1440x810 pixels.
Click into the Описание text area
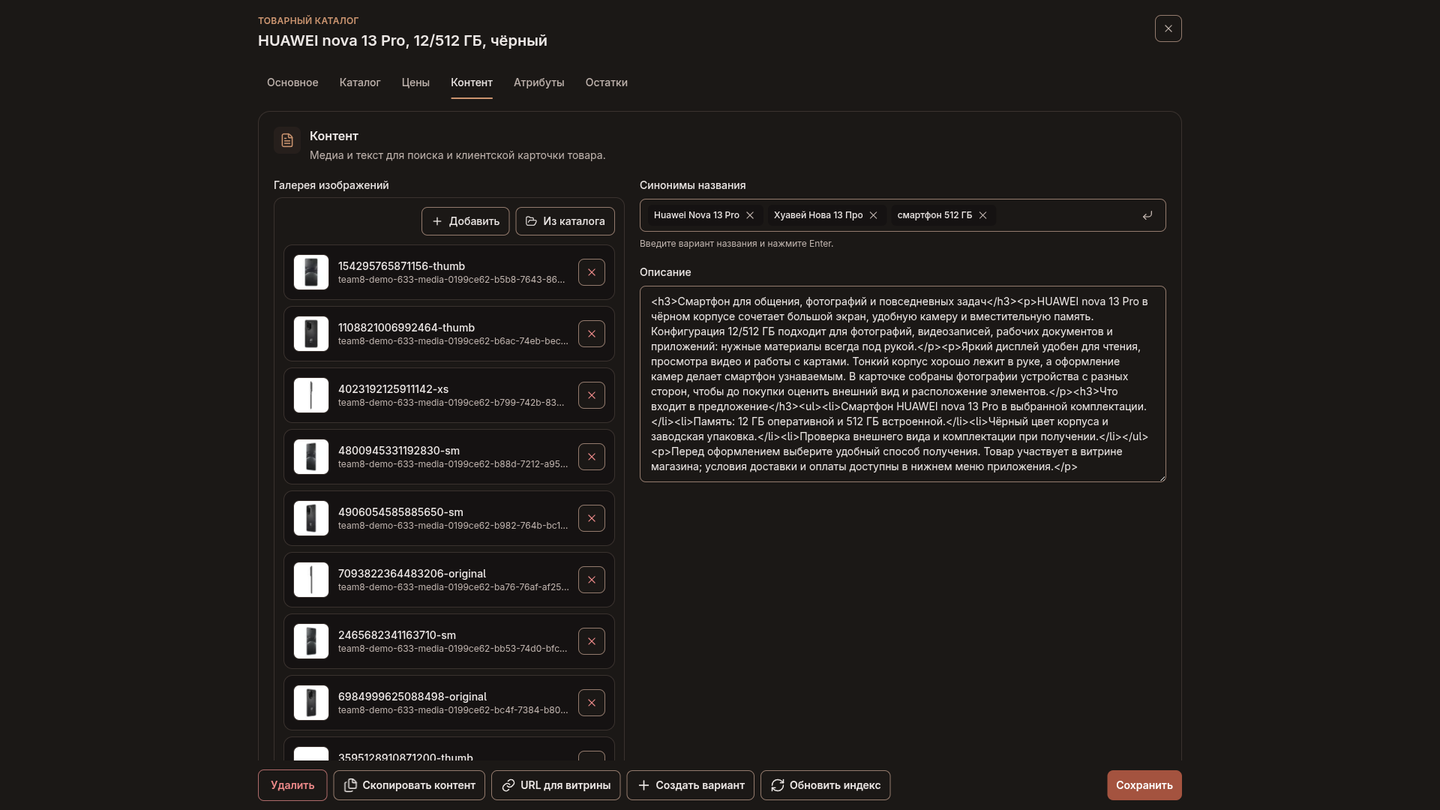903,384
